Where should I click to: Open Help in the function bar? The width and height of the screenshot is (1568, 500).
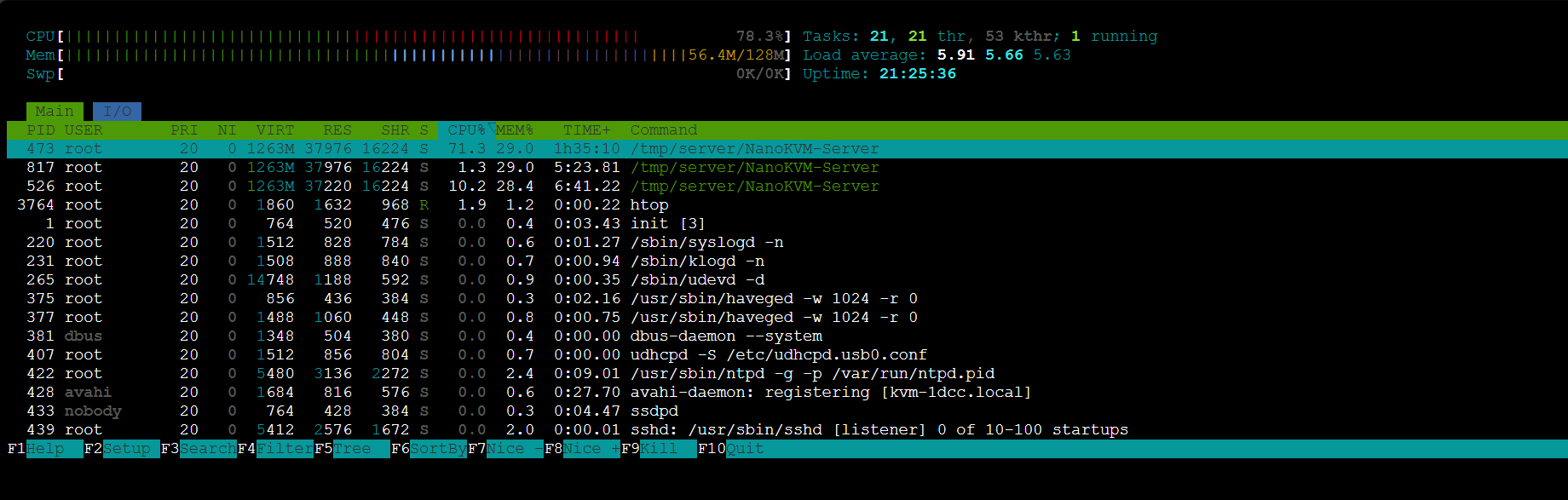[45, 449]
